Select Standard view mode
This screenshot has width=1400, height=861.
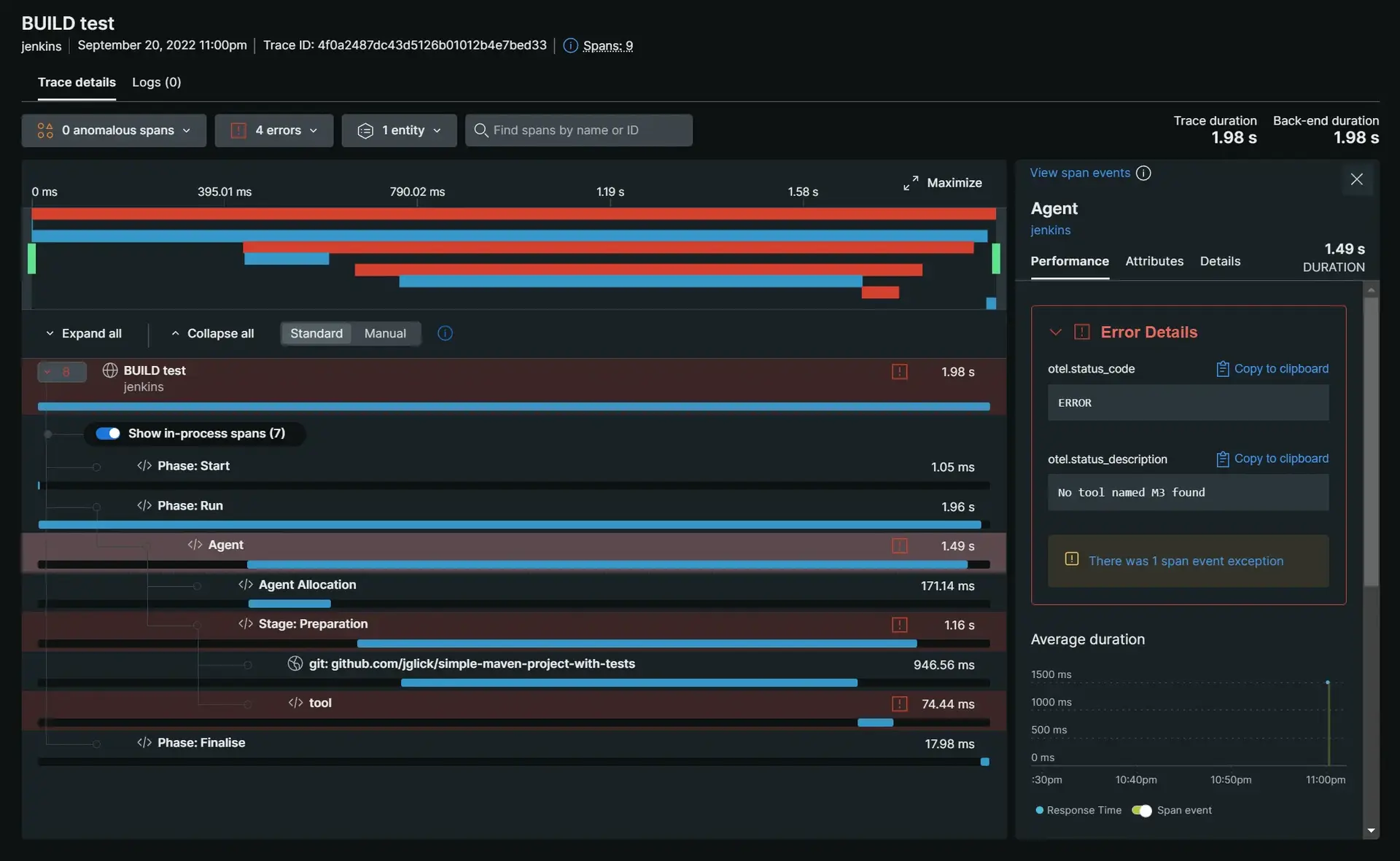(x=316, y=333)
